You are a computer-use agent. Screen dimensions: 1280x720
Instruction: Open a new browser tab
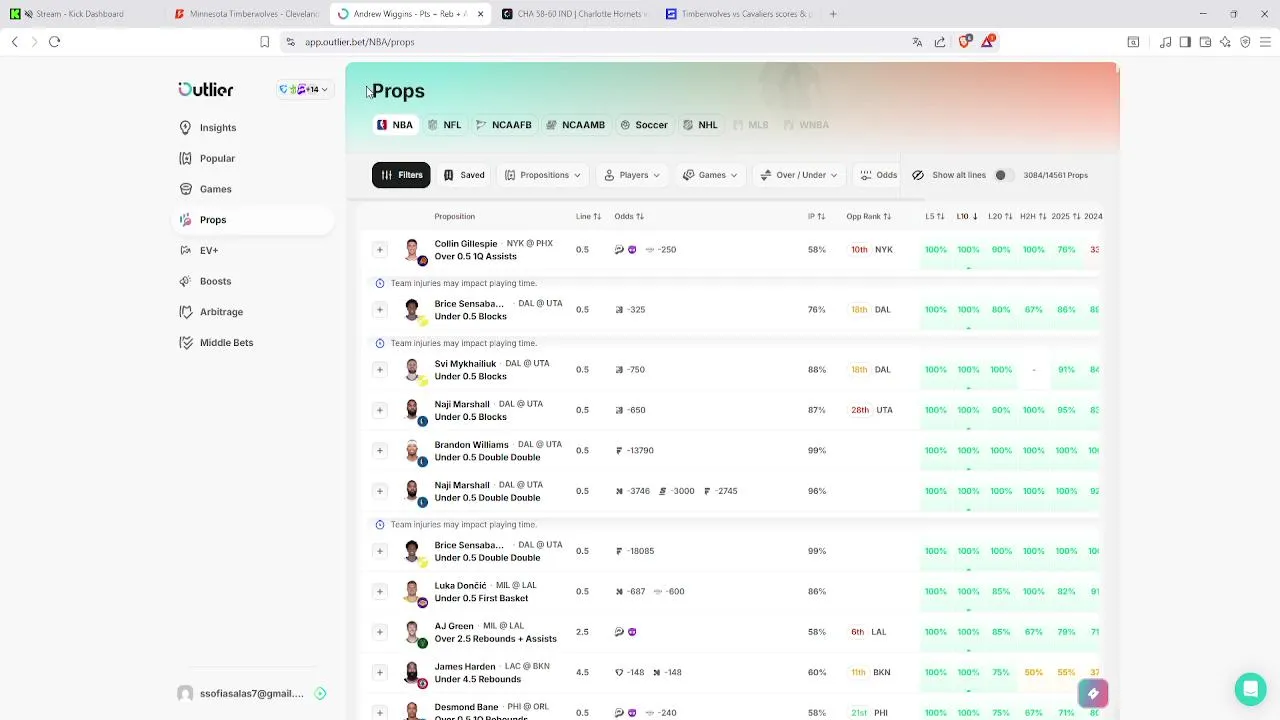(833, 14)
